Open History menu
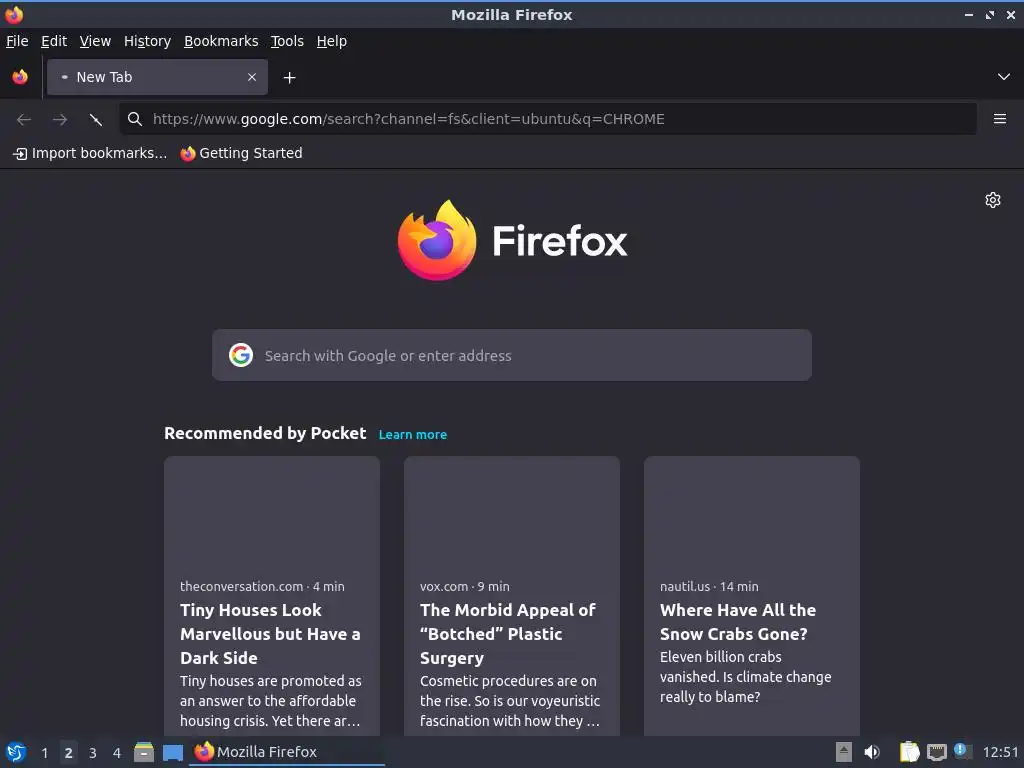 tap(148, 41)
